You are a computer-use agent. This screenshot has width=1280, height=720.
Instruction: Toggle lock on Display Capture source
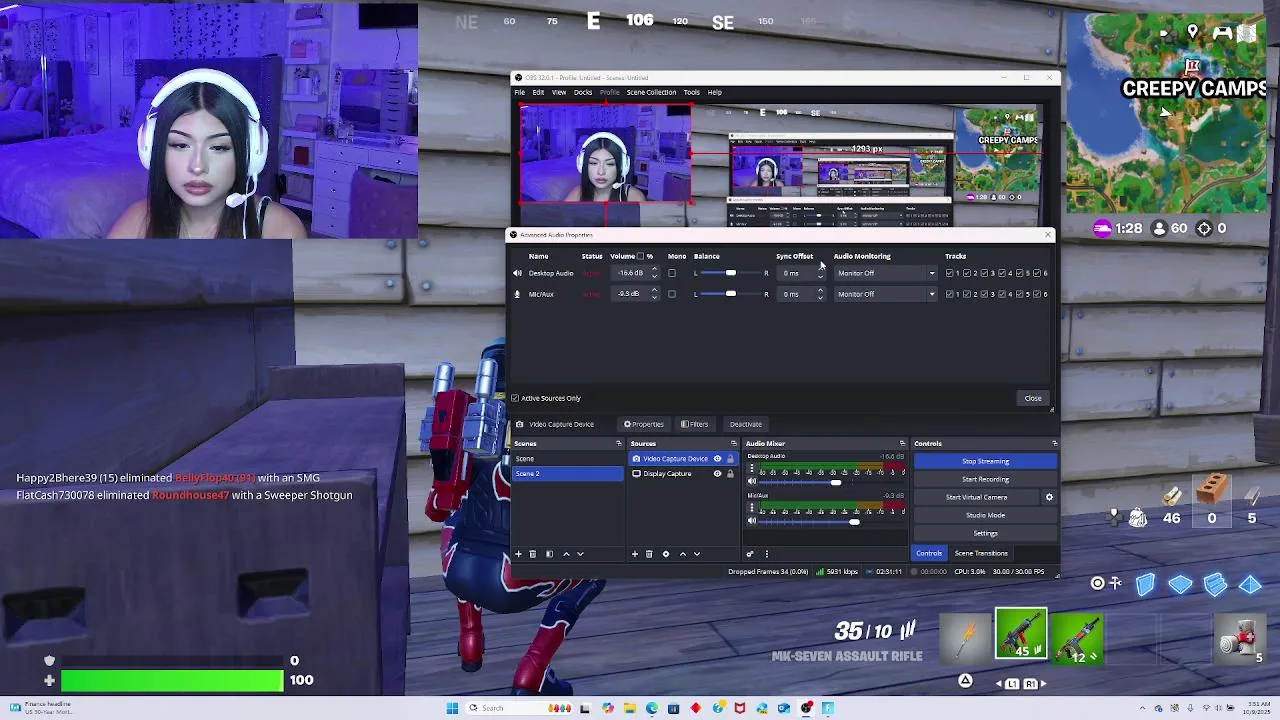(729, 474)
